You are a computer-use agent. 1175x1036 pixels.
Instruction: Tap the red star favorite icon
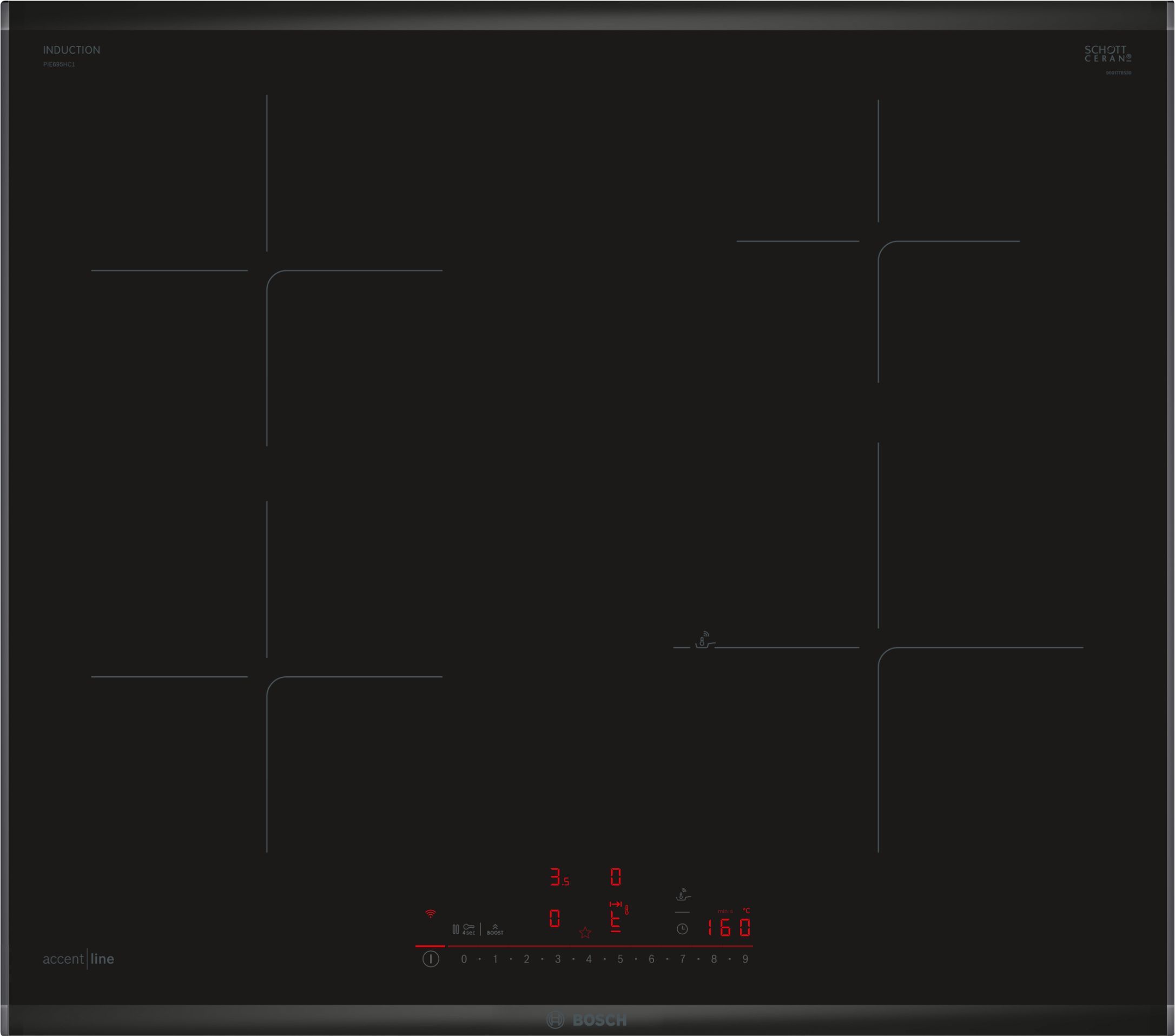point(585,933)
